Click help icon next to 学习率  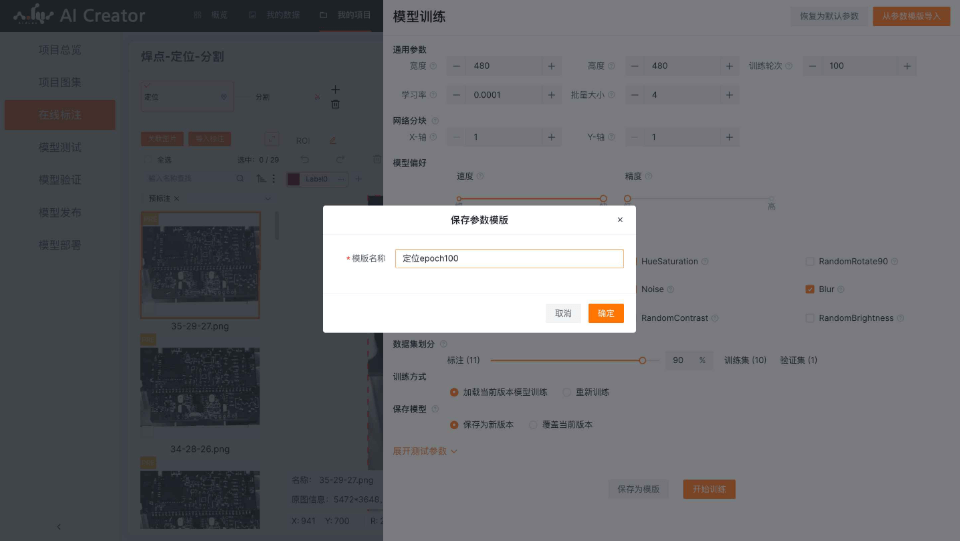[x=433, y=95]
